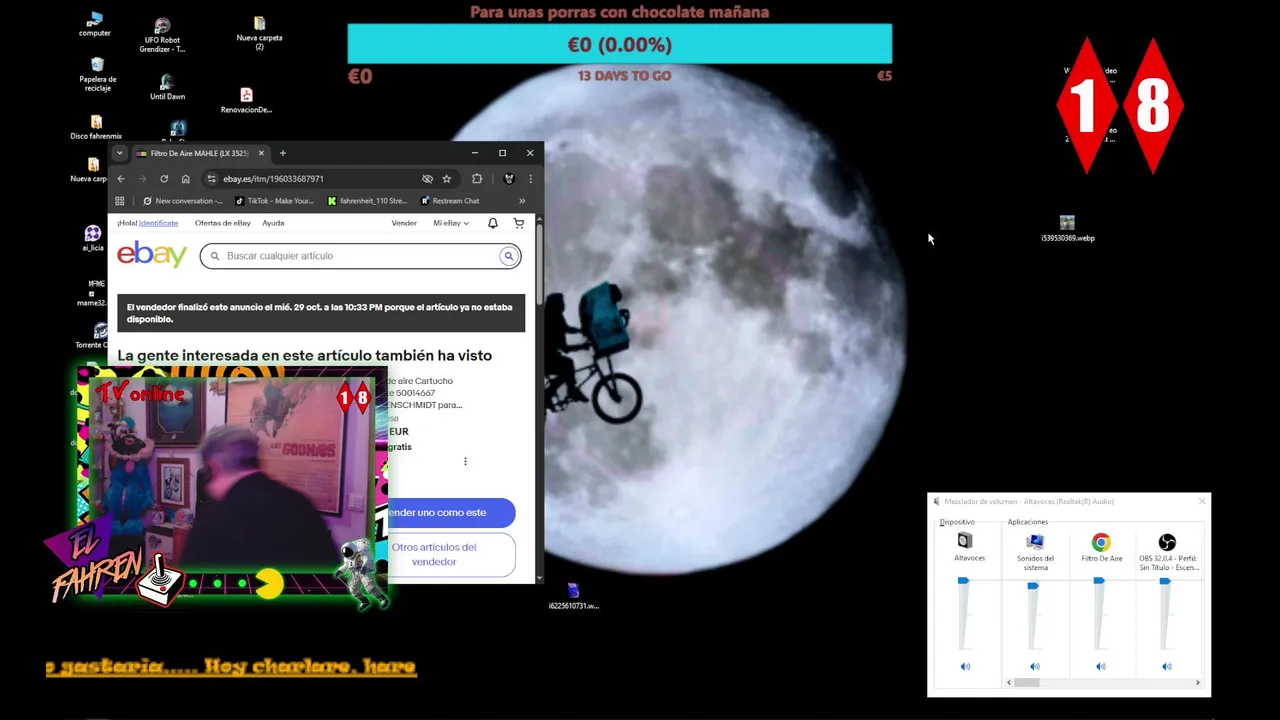This screenshot has height=720, width=1280.
Task: Go to Chrome home page
Action: coord(185,179)
